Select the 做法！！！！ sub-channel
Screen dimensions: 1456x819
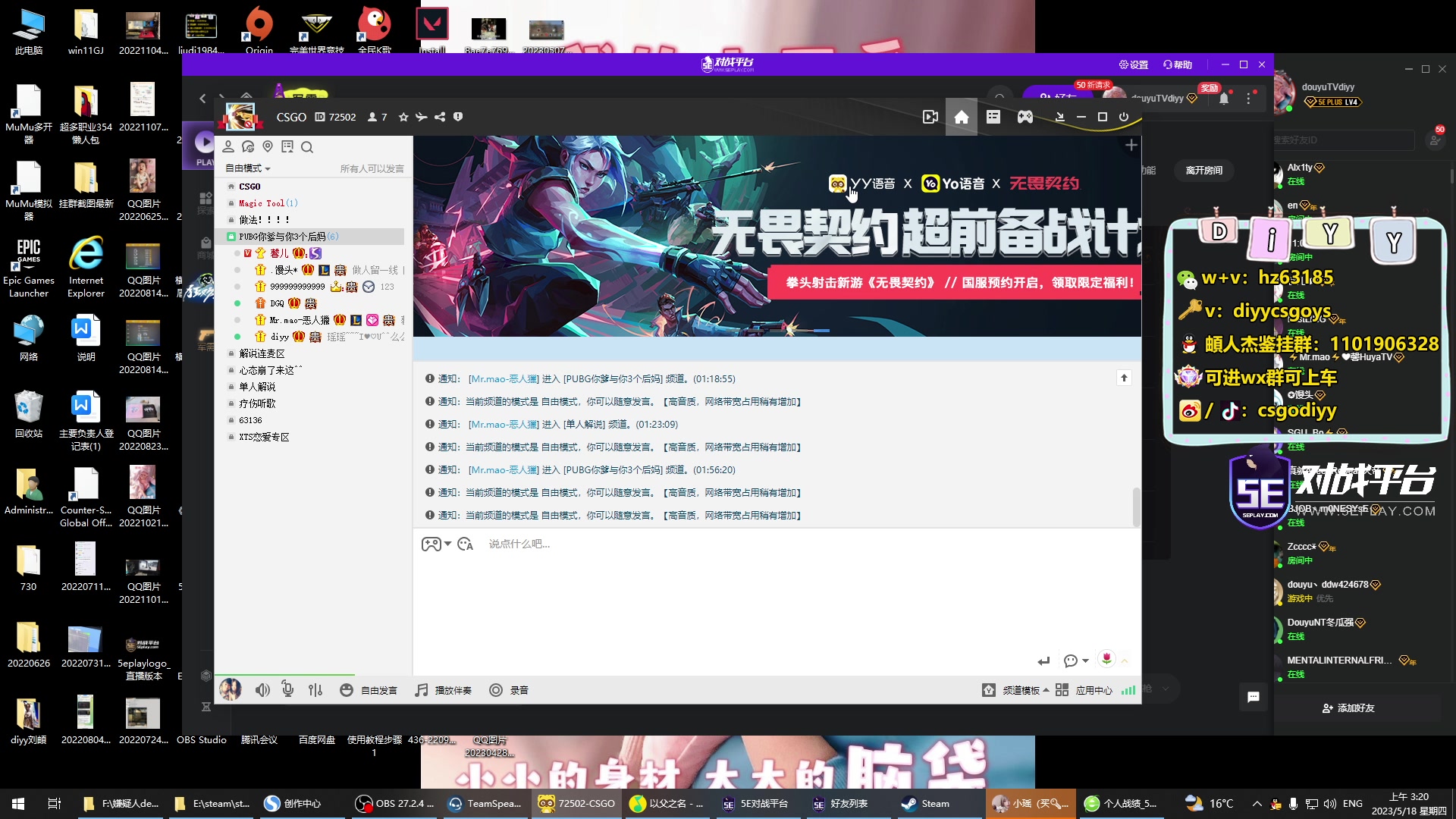pos(265,220)
